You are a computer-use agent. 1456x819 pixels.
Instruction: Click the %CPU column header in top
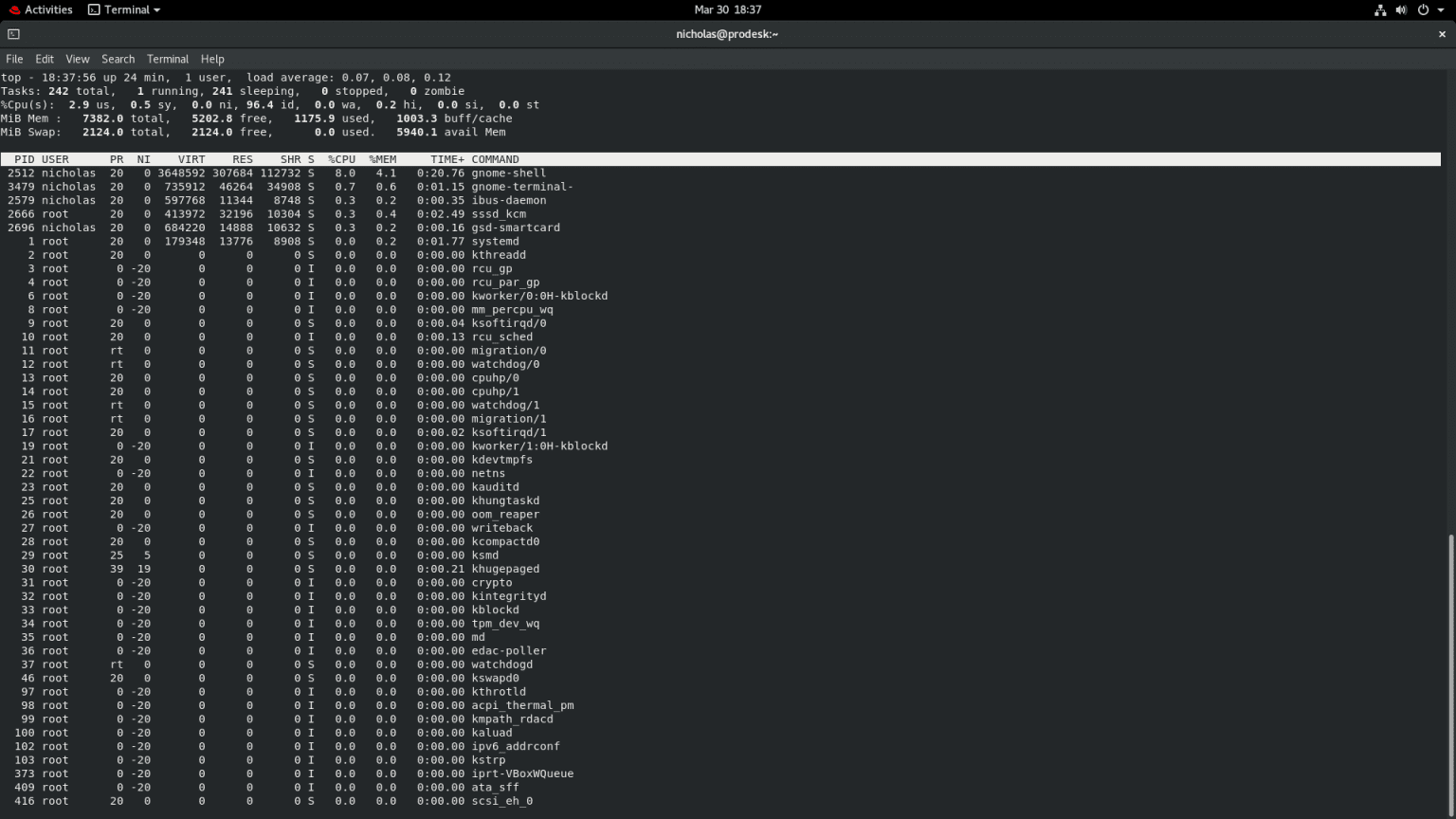coord(341,158)
